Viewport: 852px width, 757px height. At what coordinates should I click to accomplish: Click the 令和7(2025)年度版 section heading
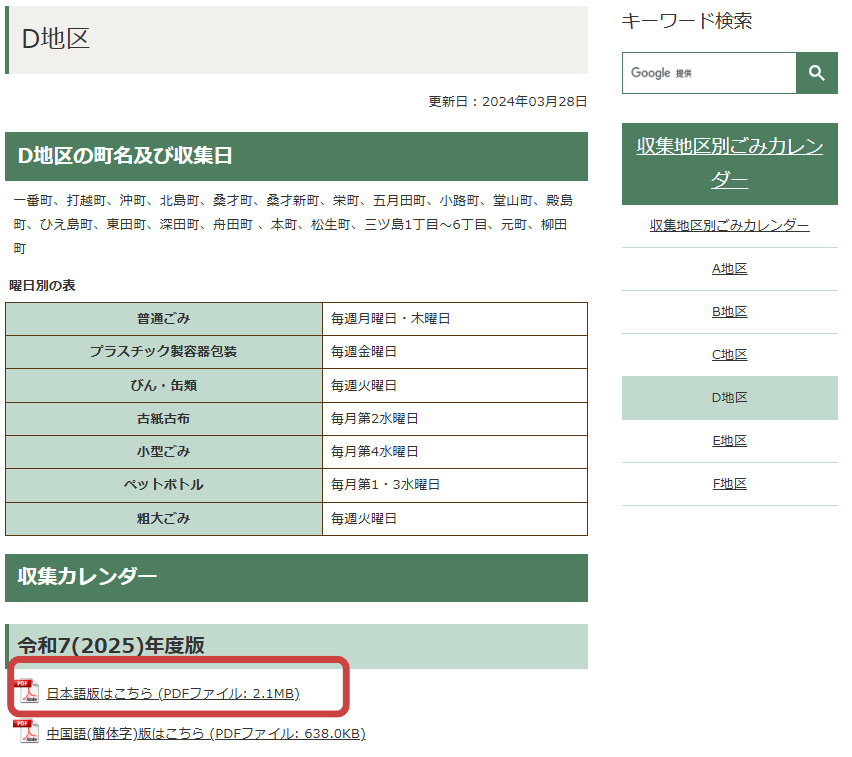[111, 646]
